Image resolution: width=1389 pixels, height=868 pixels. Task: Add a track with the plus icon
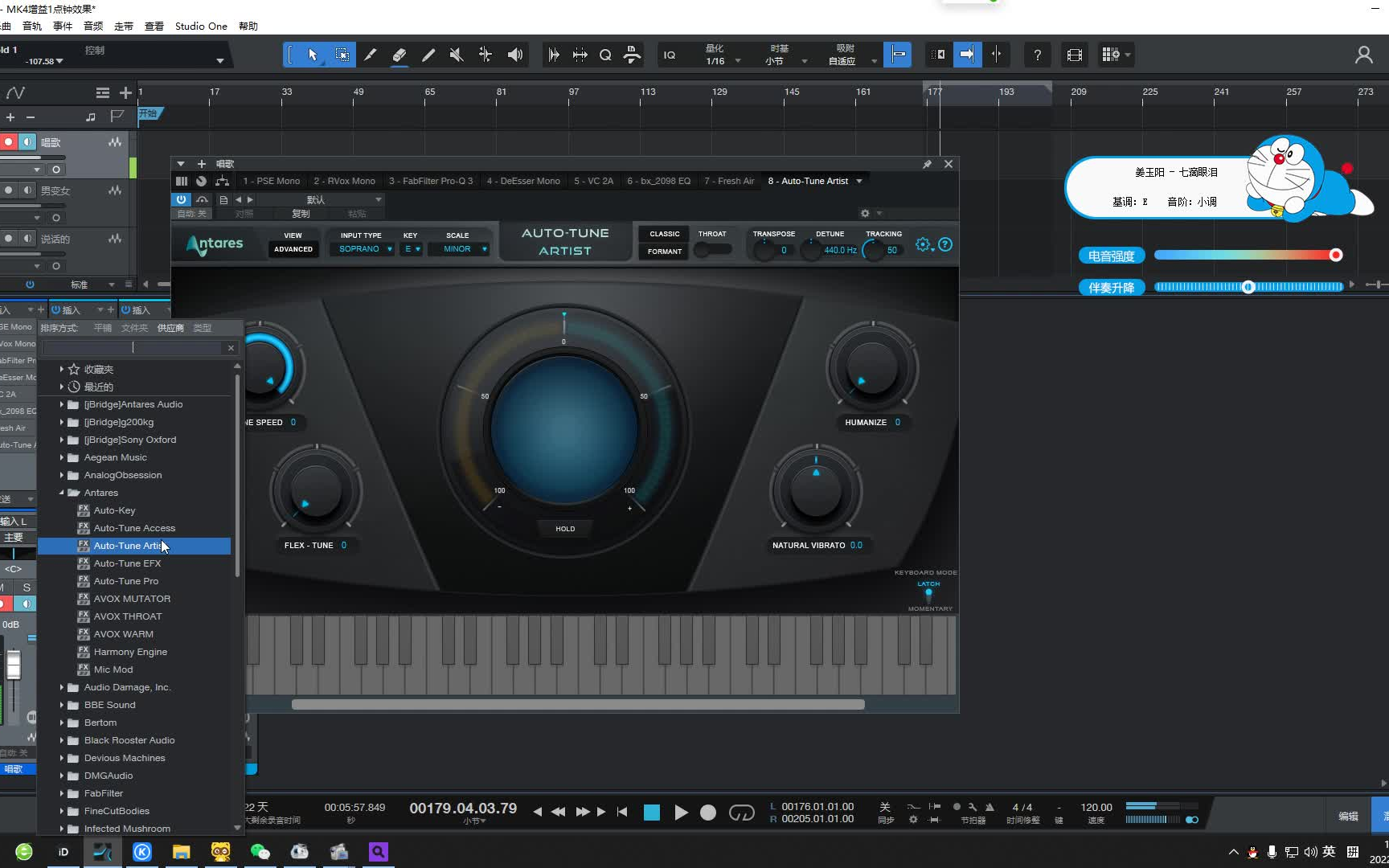tap(125, 92)
